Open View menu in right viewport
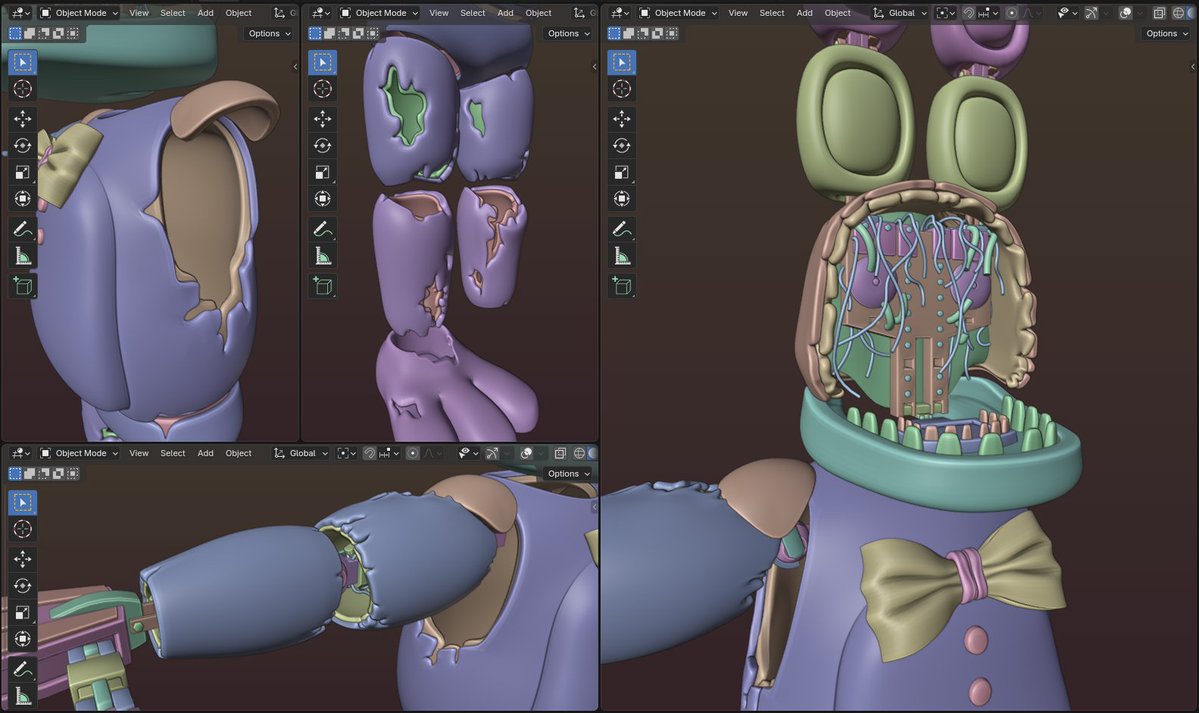1199x713 pixels. coord(738,13)
